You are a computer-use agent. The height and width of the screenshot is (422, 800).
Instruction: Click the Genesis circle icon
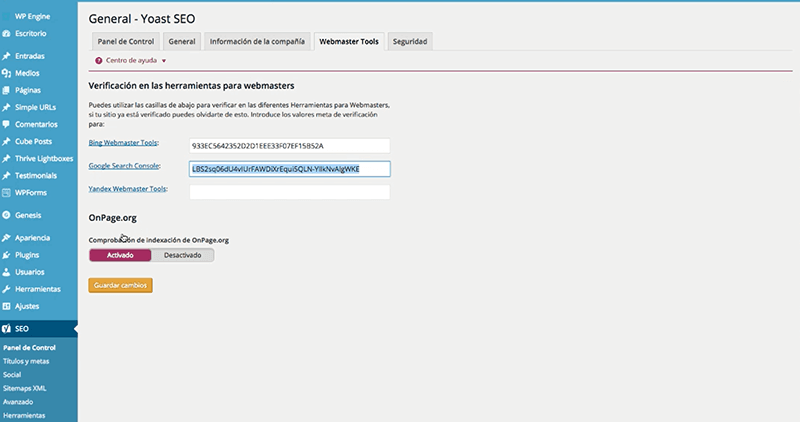coord(6,215)
